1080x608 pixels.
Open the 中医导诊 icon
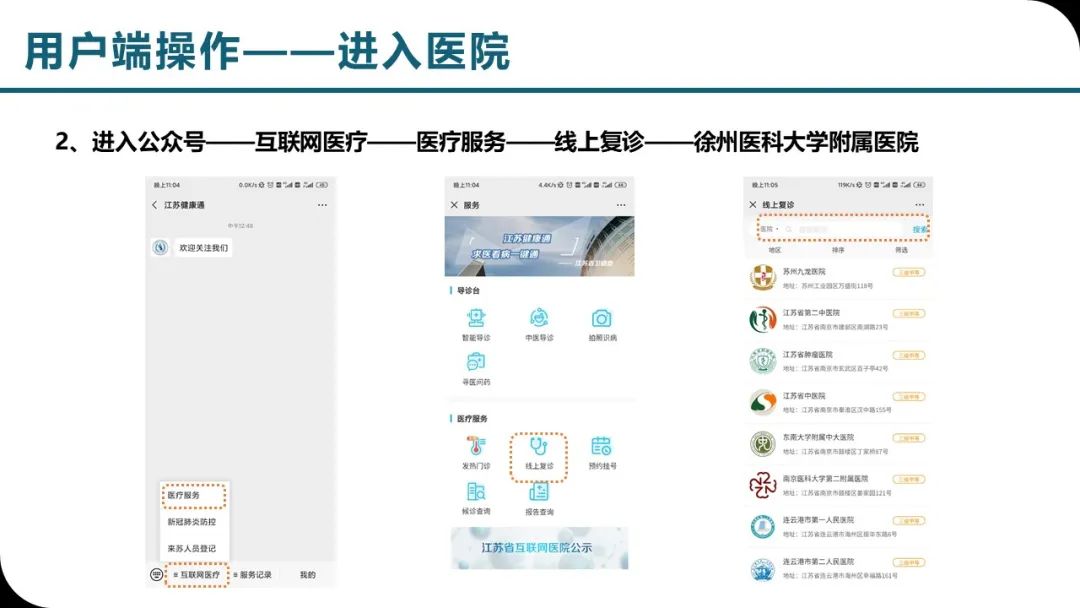539,319
